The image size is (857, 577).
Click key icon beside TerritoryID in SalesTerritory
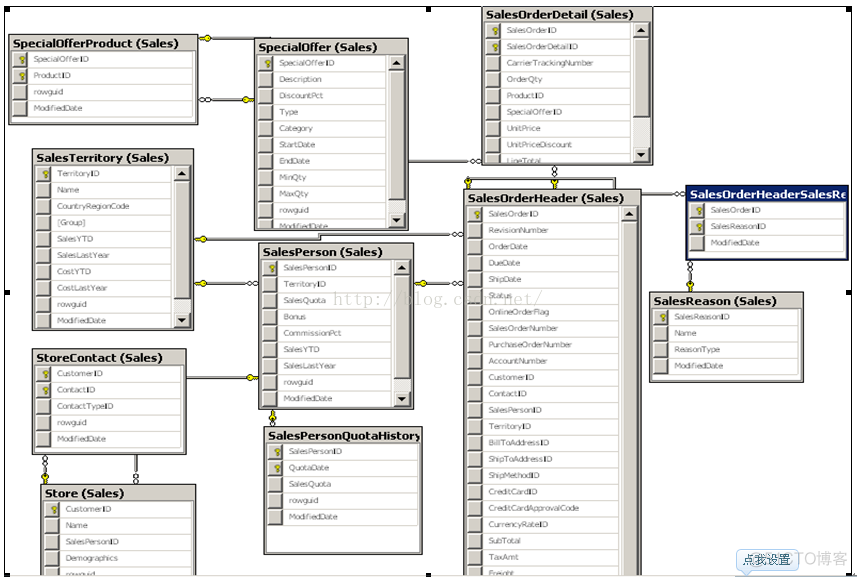[44, 174]
